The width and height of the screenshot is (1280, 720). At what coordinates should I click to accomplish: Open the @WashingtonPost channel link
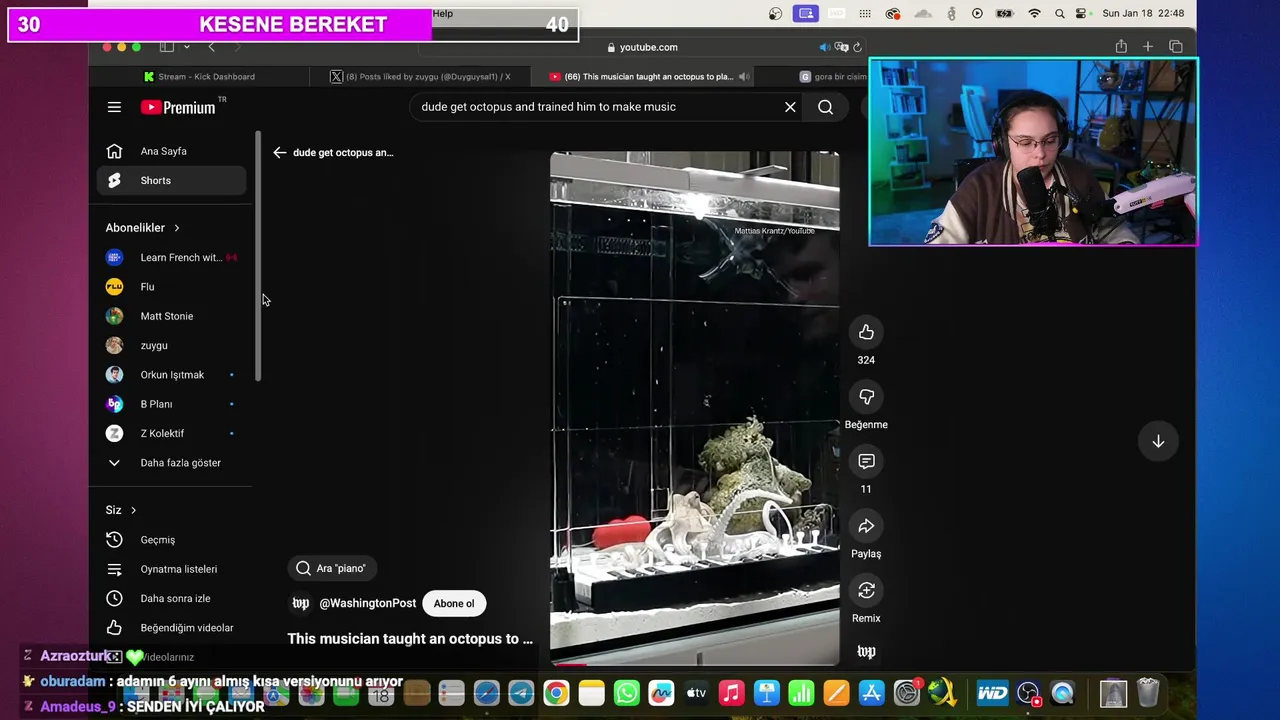click(368, 603)
